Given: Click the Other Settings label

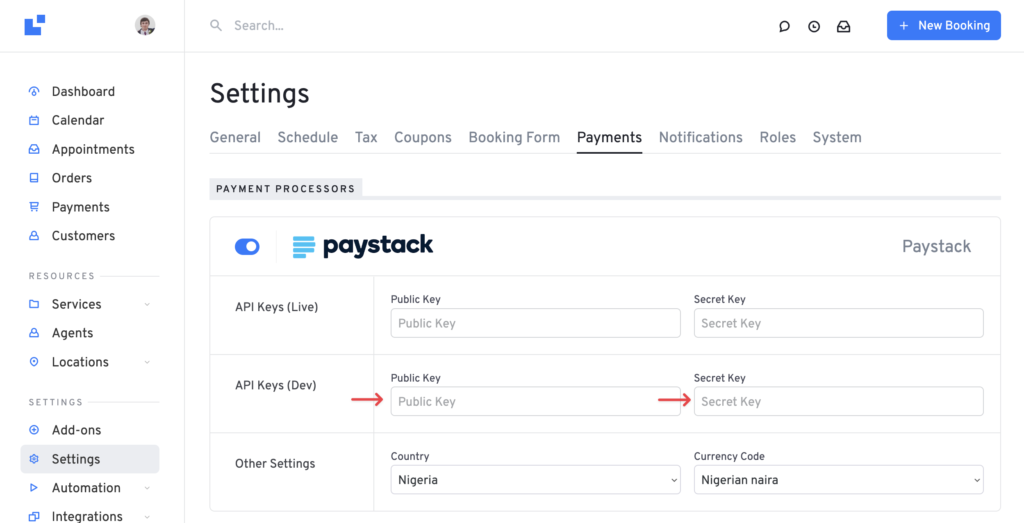Looking at the screenshot, I should [275, 464].
